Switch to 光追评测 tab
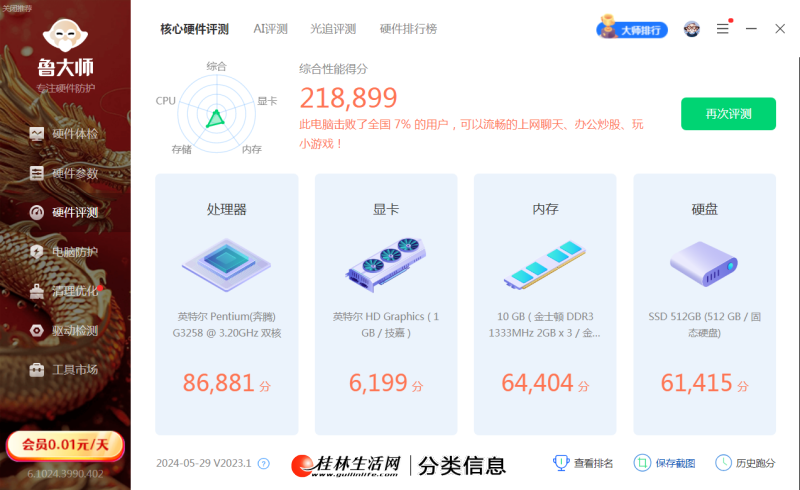This screenshot has width=800, height=490. 333,29
